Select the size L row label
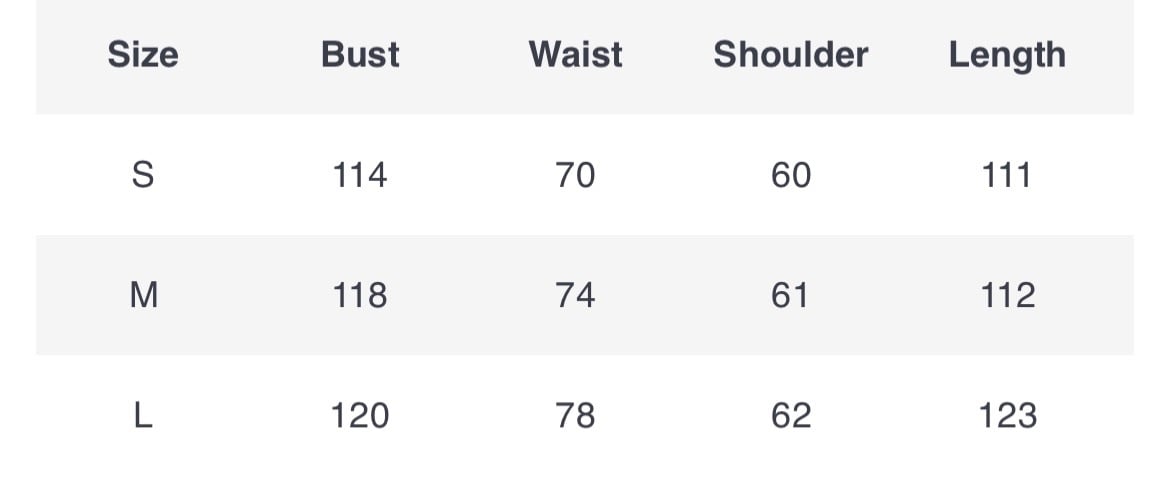This screenshot has width=1170, height=491. pyautogui.click(x=143, y=415)
